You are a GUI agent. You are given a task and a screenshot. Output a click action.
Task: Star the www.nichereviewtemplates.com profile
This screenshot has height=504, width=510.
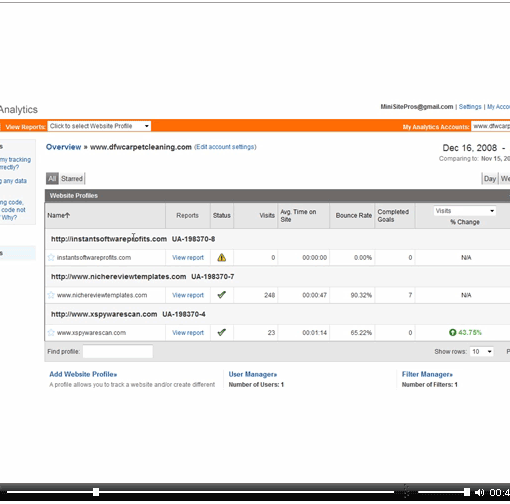pyautogui.click(x=51, y=295)
